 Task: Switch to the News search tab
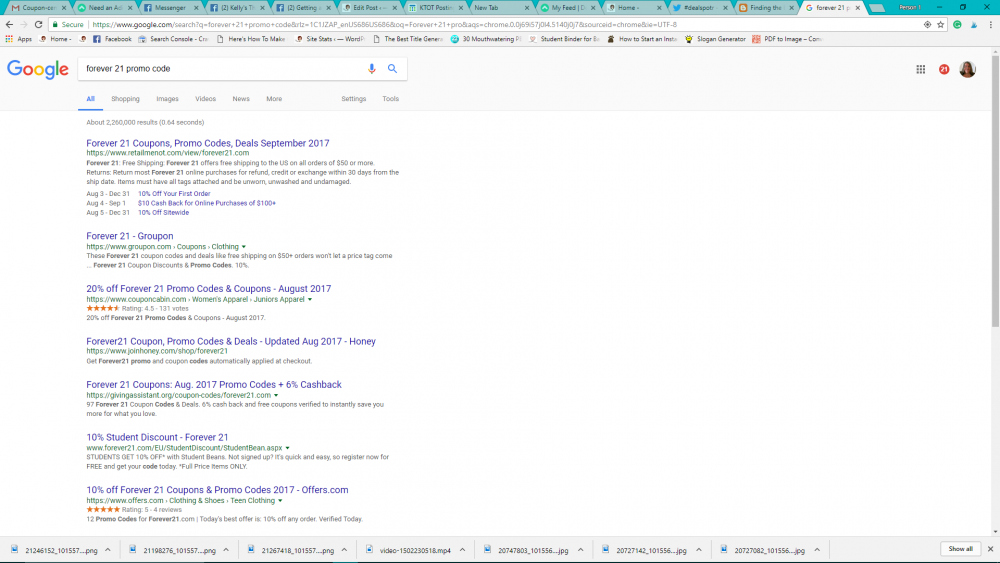[241, 99]
